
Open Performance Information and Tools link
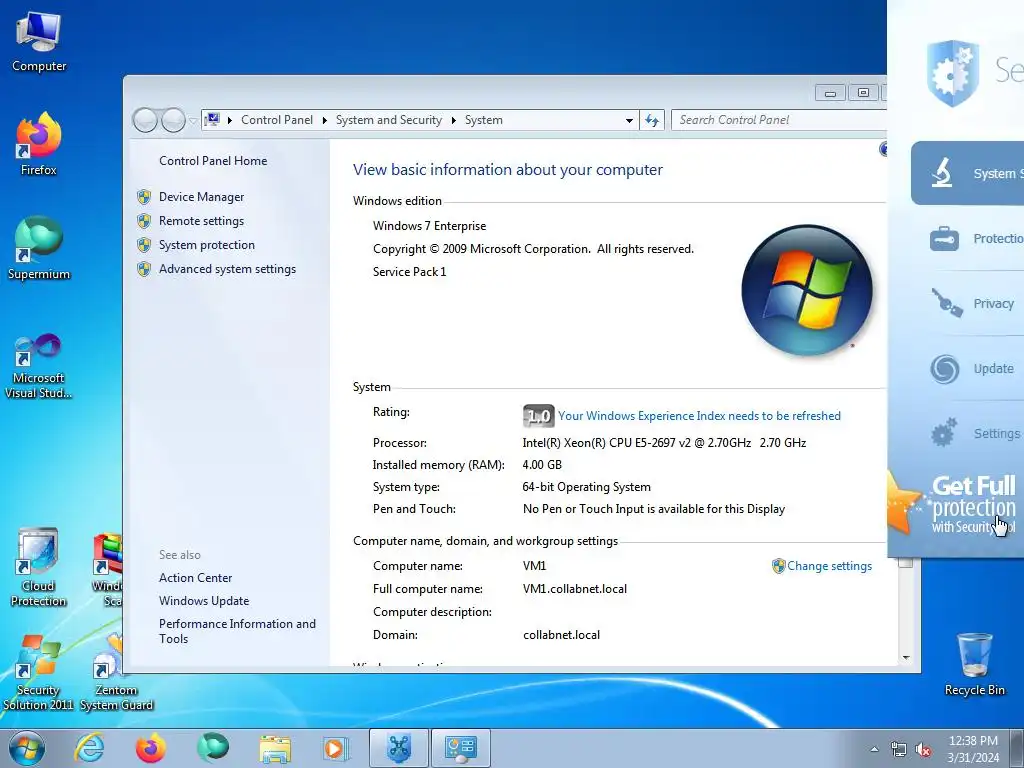coord(237,632)
